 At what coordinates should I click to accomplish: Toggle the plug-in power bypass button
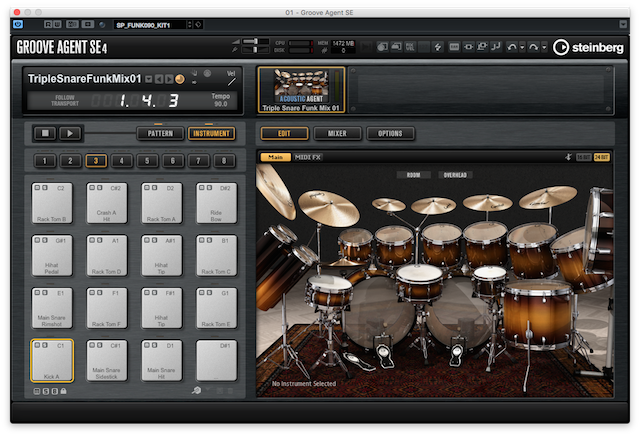coord(18,24)
